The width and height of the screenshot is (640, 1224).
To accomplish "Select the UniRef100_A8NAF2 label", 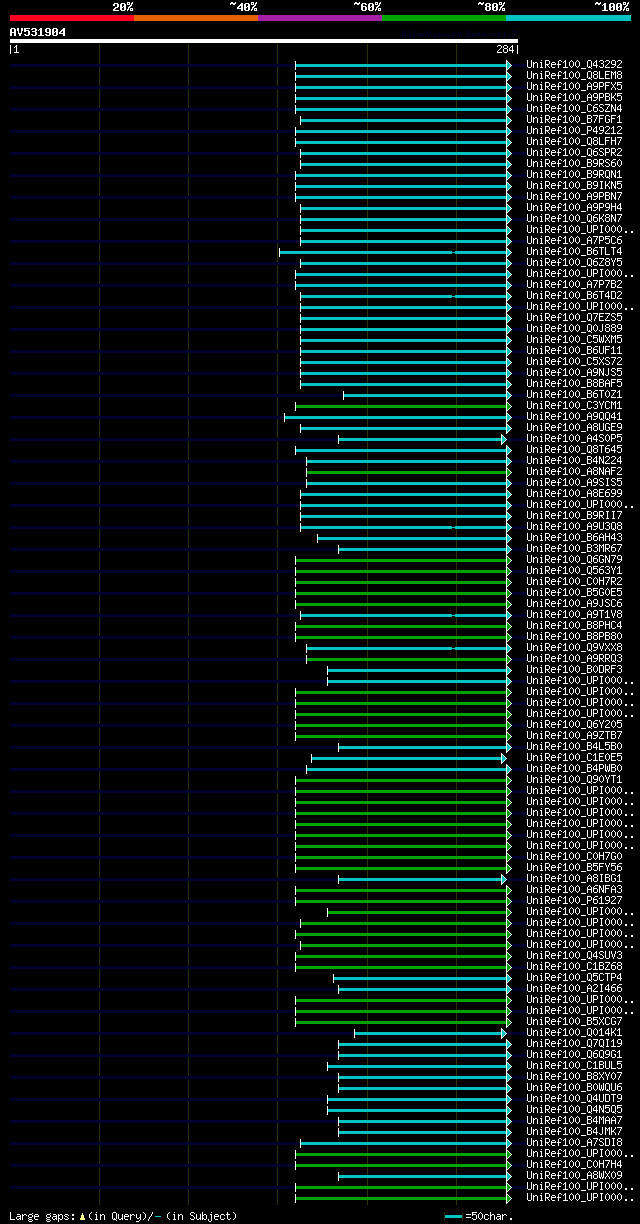I will point(574,471).
